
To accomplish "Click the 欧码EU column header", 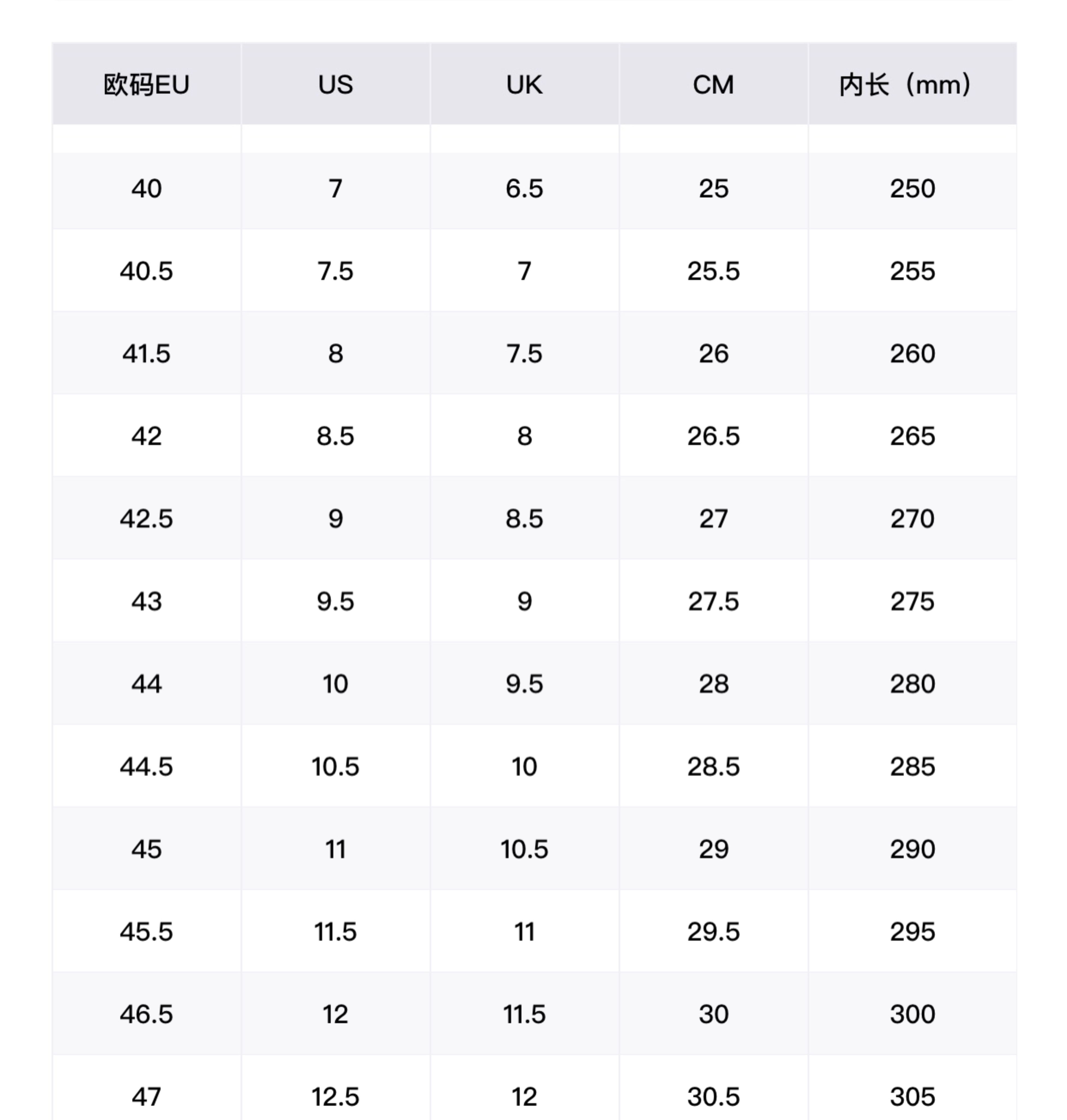I will tap(146, 85).
